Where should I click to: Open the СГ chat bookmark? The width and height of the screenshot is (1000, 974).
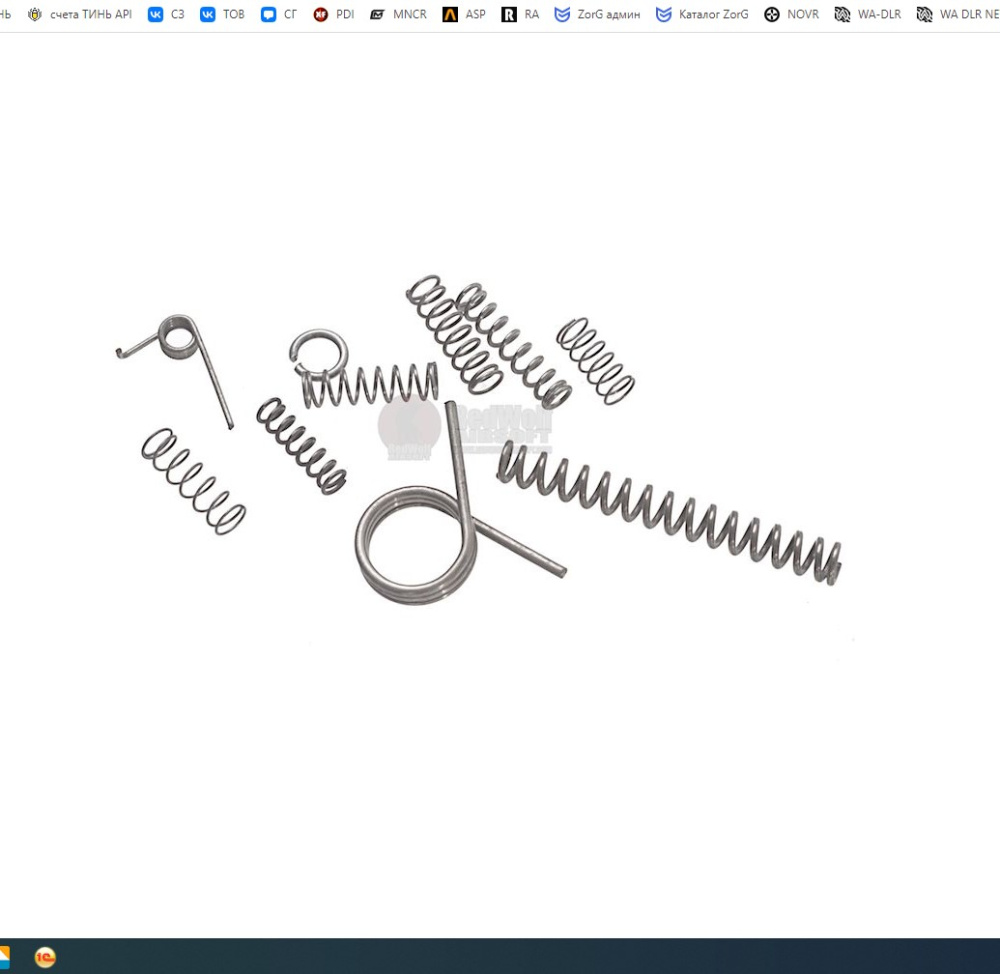click(279, 14)
